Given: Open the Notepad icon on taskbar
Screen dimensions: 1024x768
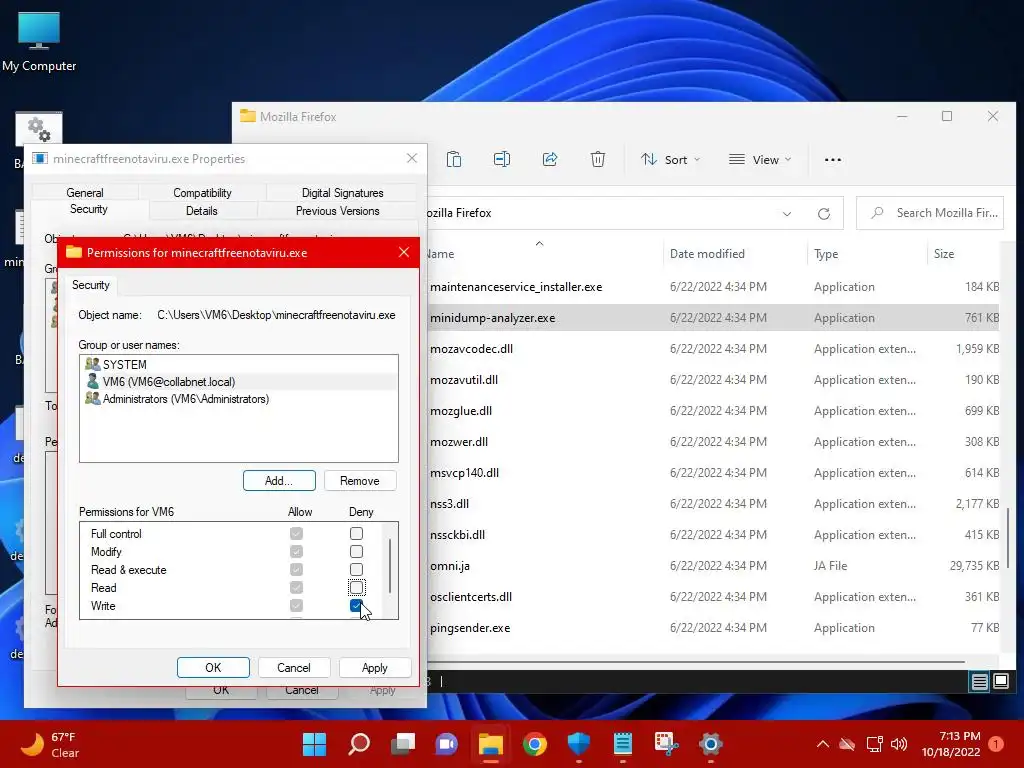Looking at the screenshot, I should (623, 744).
